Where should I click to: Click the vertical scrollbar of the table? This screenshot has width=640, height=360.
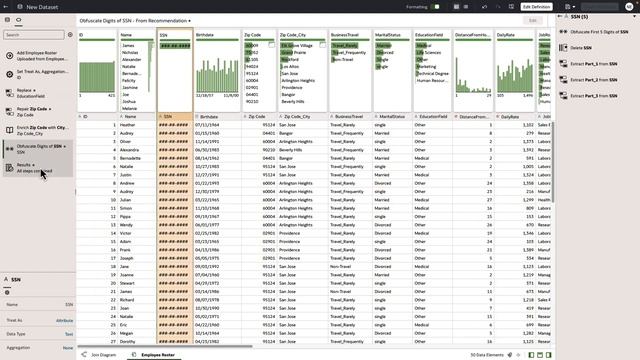553,162
